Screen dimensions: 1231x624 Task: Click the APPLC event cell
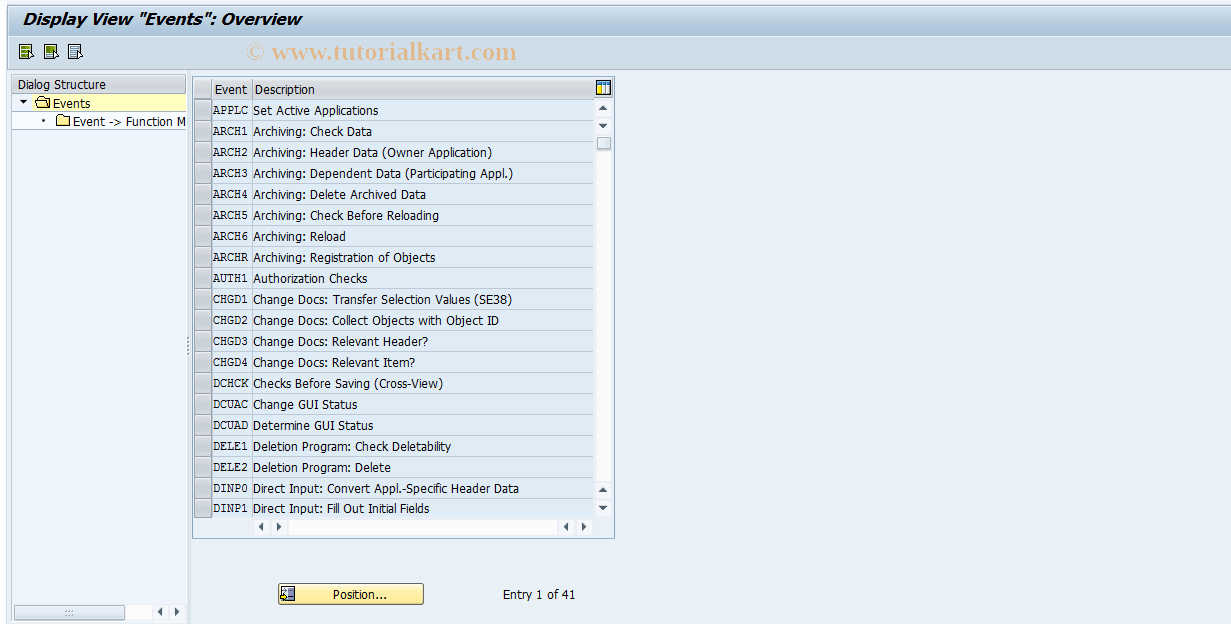(x=231, y=110)
